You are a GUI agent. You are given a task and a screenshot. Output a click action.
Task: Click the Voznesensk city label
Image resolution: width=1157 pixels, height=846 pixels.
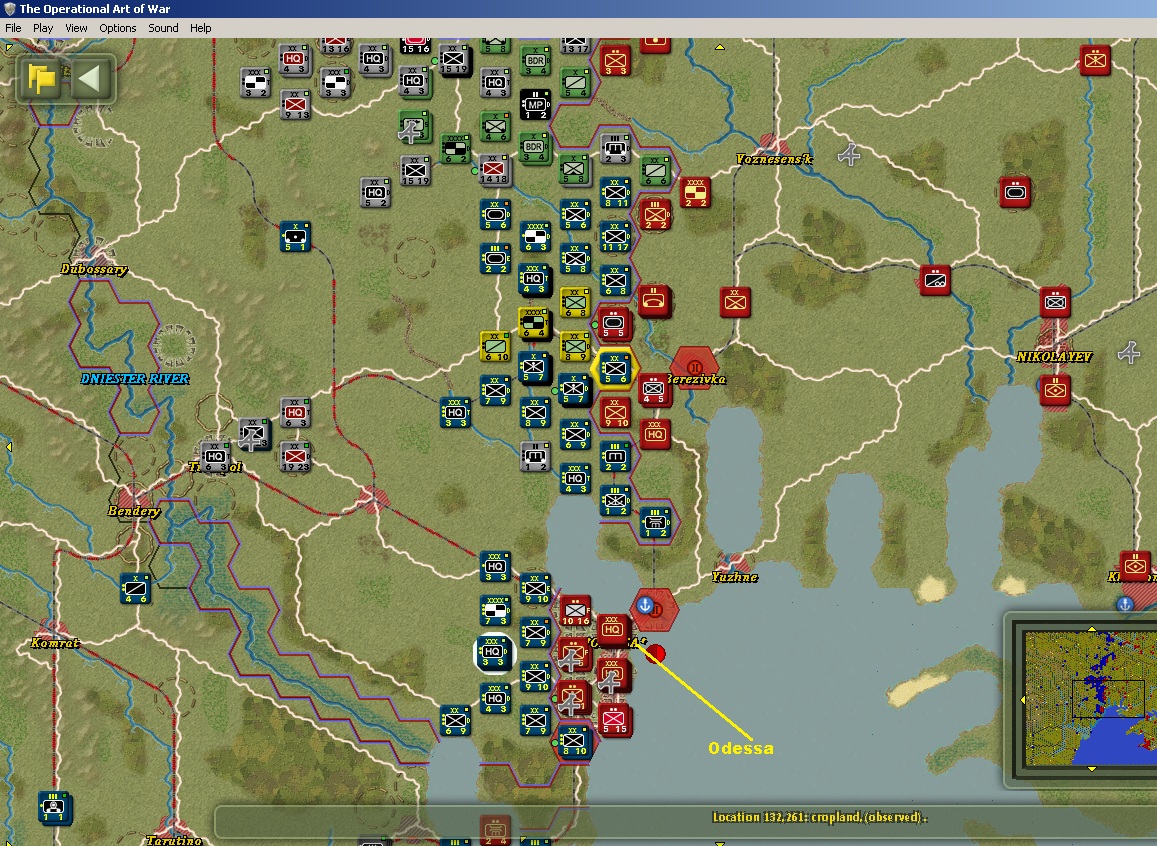click(774, 159)
